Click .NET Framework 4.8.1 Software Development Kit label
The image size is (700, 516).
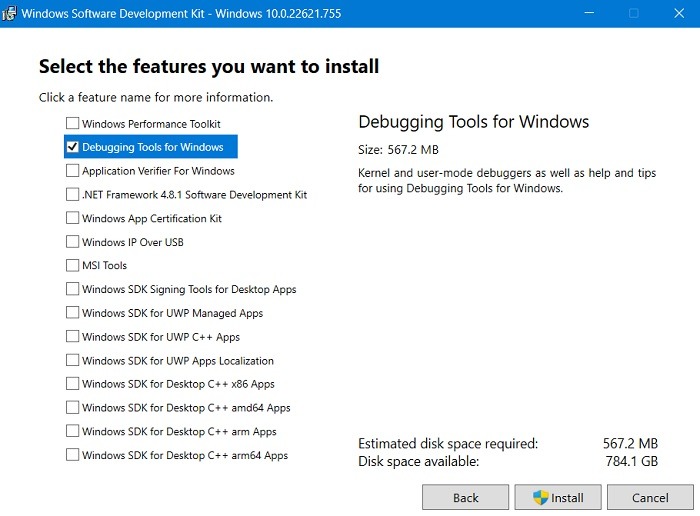click(195, 195)
